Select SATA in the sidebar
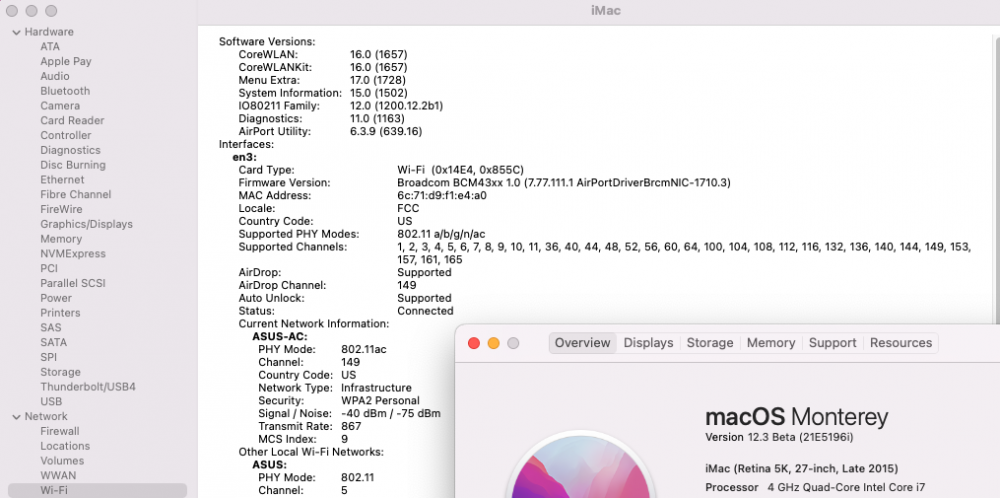 (x=54, y=342)
